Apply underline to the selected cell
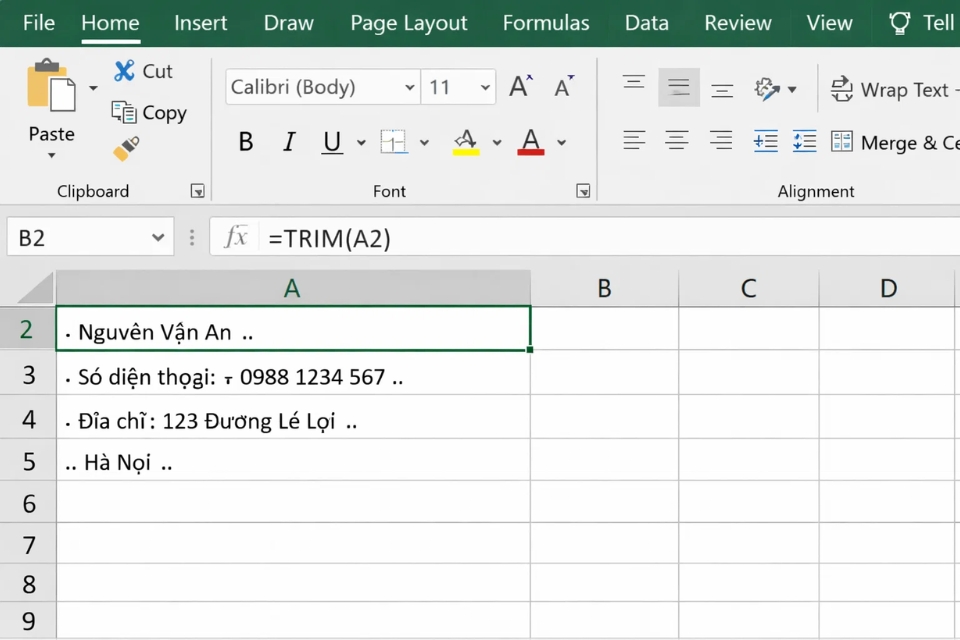The image size is (960, 640). coord(330,141)
